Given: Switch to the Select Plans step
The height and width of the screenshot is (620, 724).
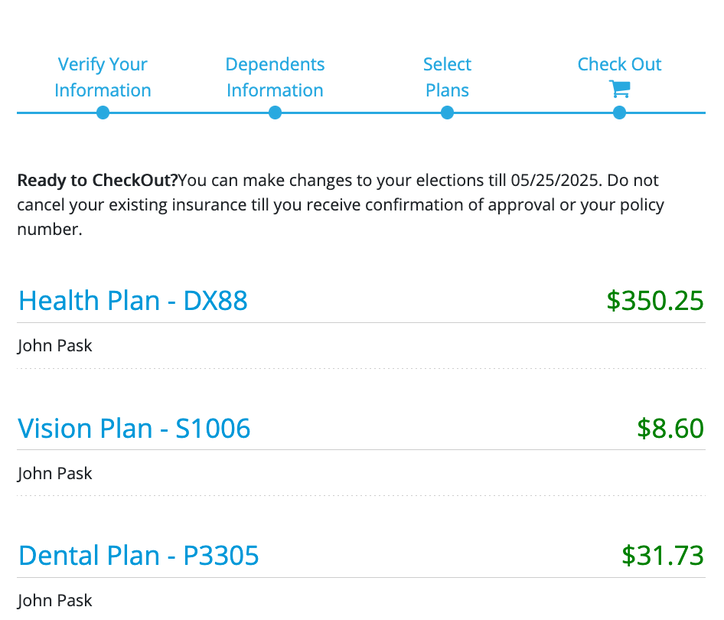Looking at the screenshot, I should [x=447, y=77].
